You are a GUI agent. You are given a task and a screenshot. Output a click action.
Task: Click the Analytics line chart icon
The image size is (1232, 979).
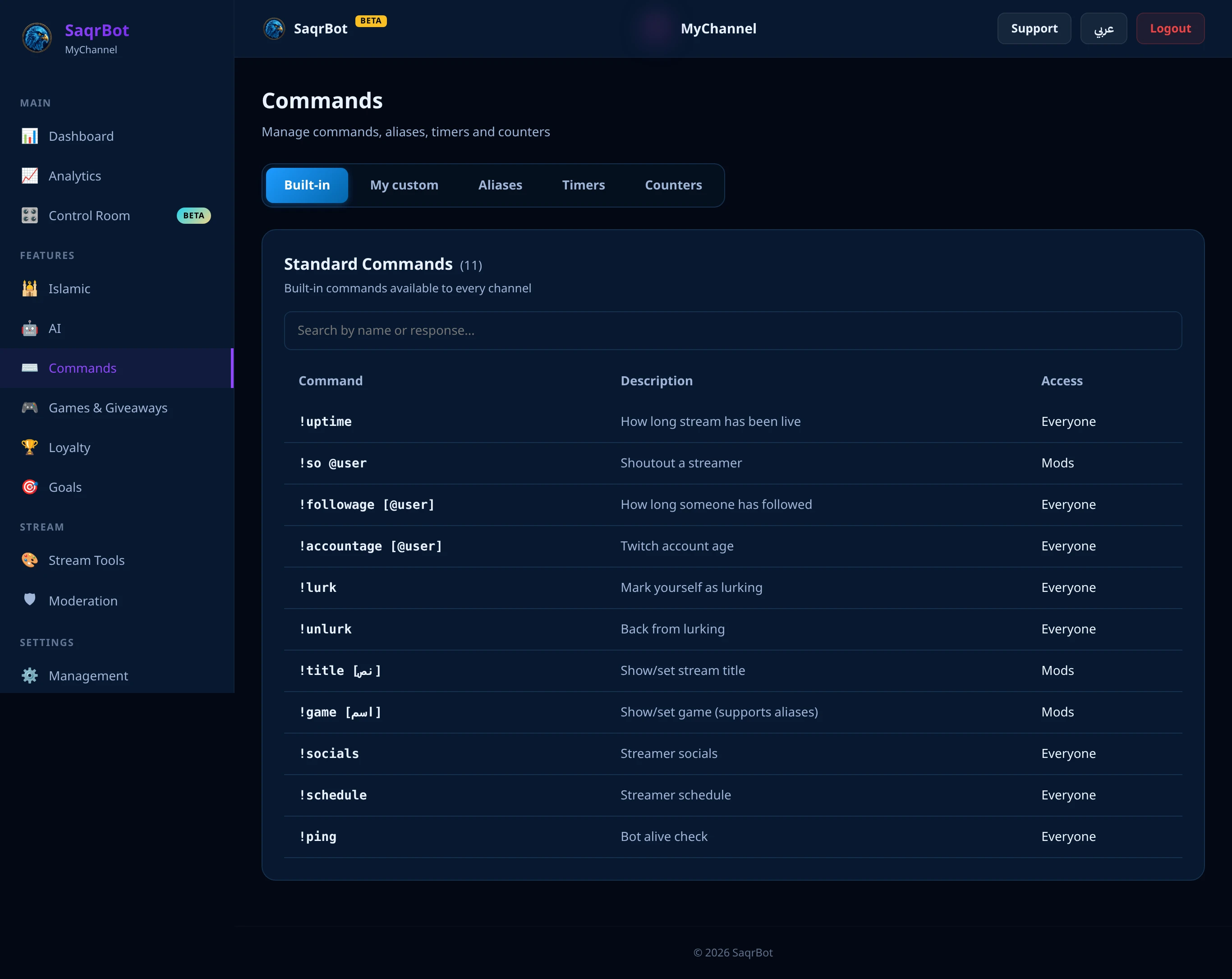[x=30, y=175]
